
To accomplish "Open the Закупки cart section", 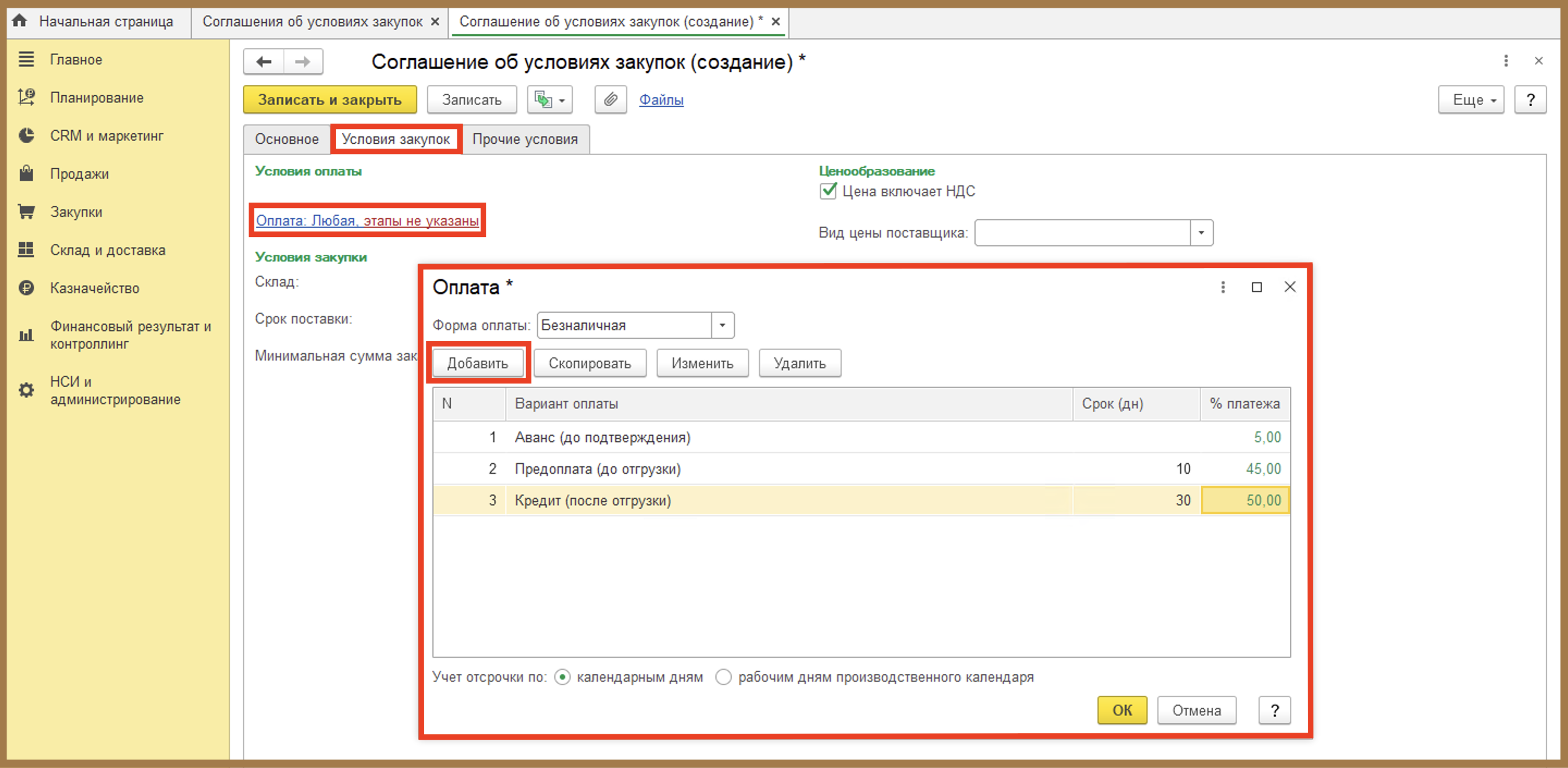I will [76, 212].
